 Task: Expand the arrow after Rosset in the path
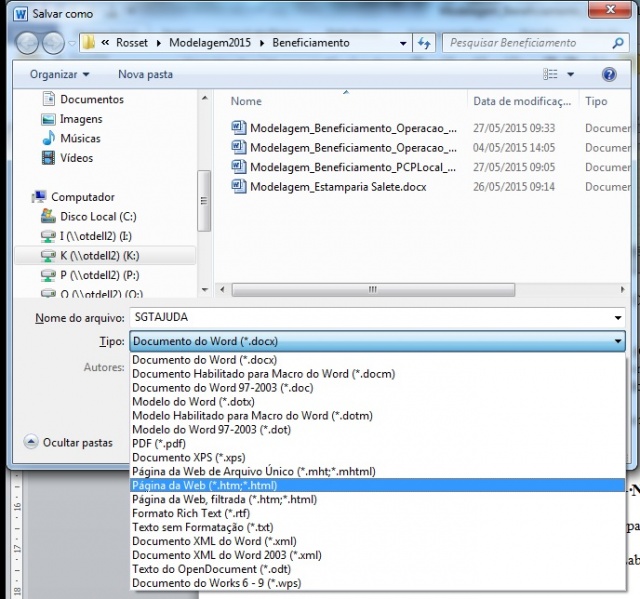(x=159, y=43)
